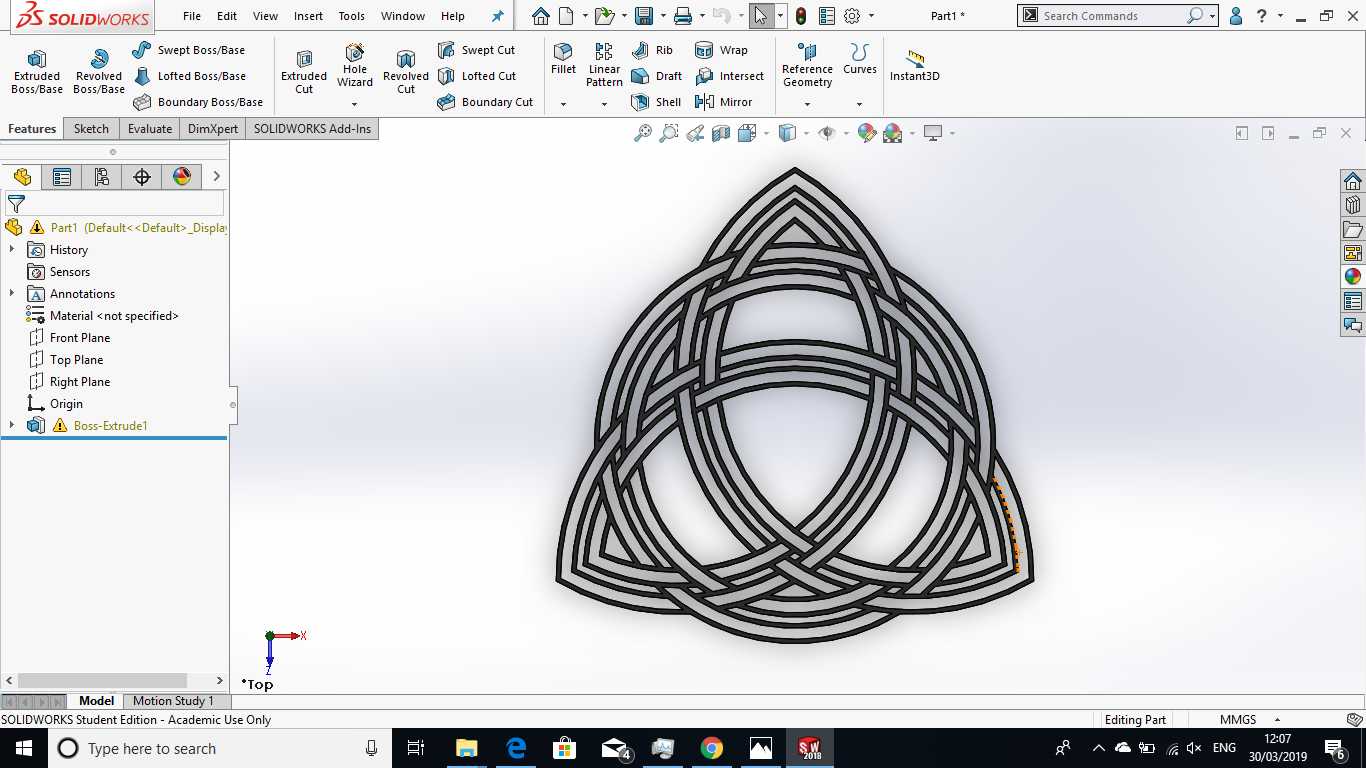
Task: Choose Swept Boss/Base in the ribbon
Action: (x=189, y=50)
